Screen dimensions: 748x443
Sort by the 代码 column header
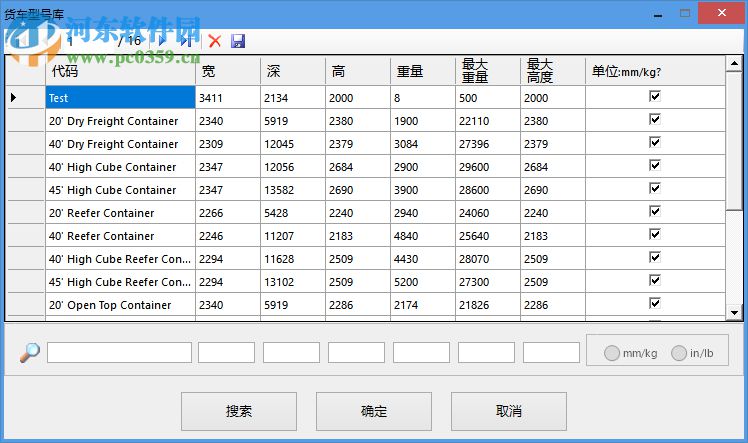pos(120,71)
